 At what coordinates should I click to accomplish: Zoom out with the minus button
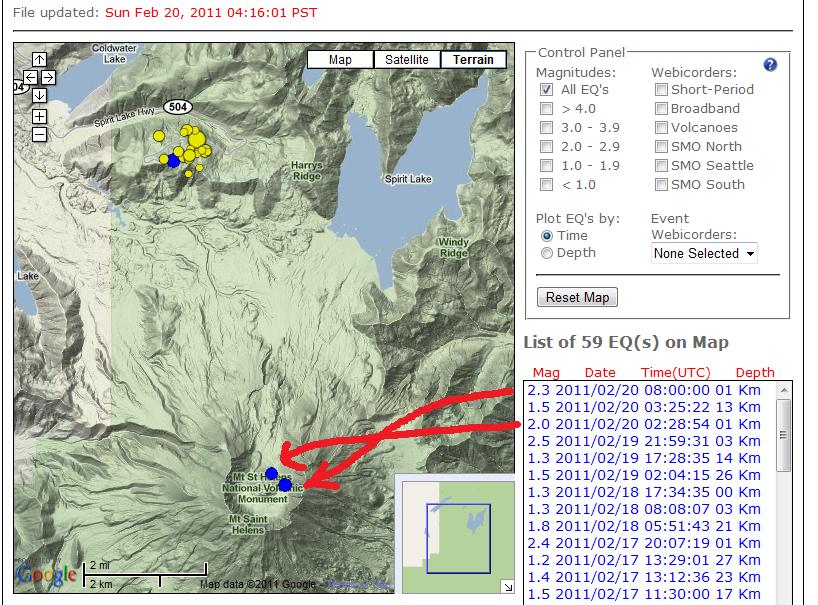coord(39,134)
